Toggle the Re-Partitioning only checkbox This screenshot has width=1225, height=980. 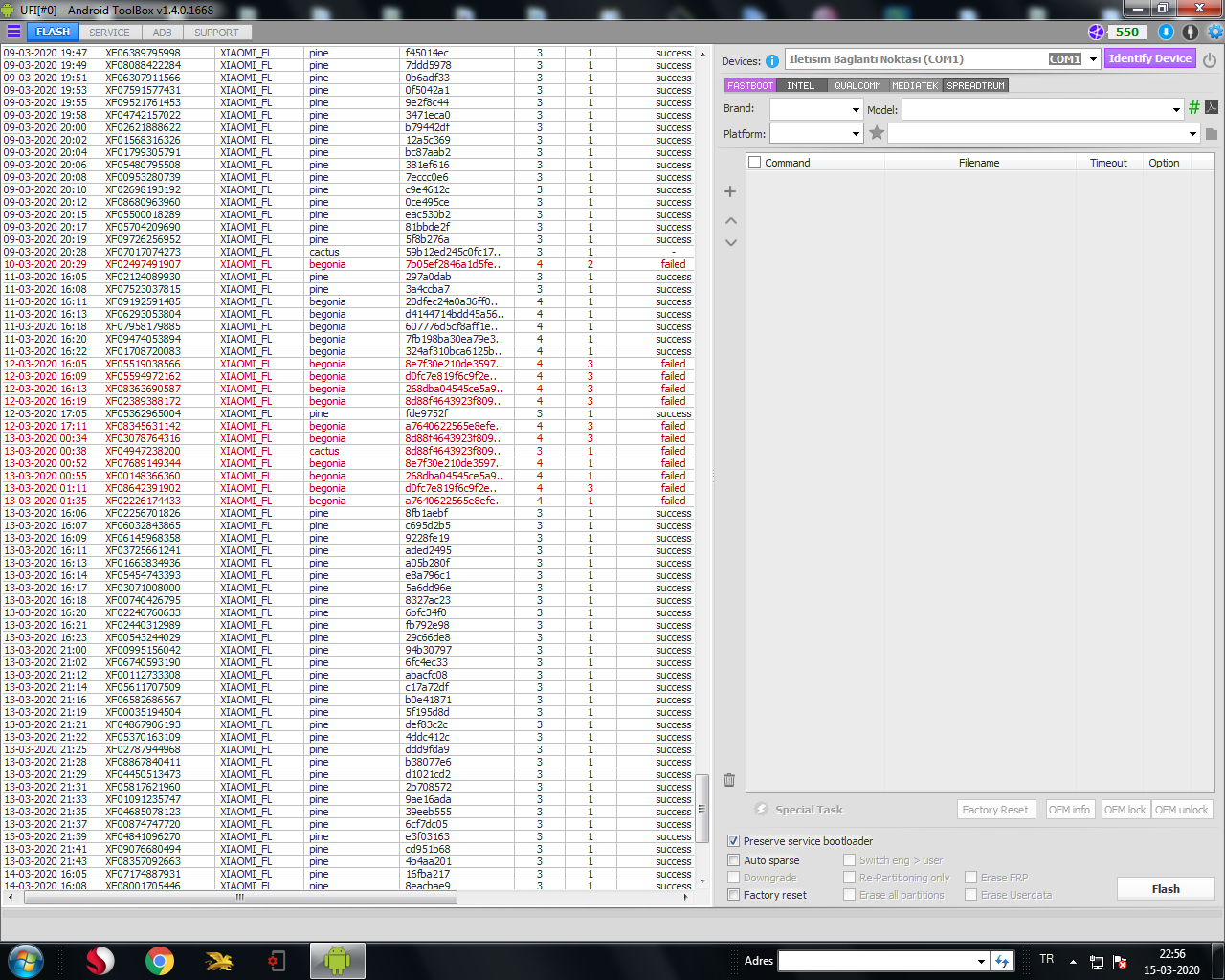coord(849,878)
